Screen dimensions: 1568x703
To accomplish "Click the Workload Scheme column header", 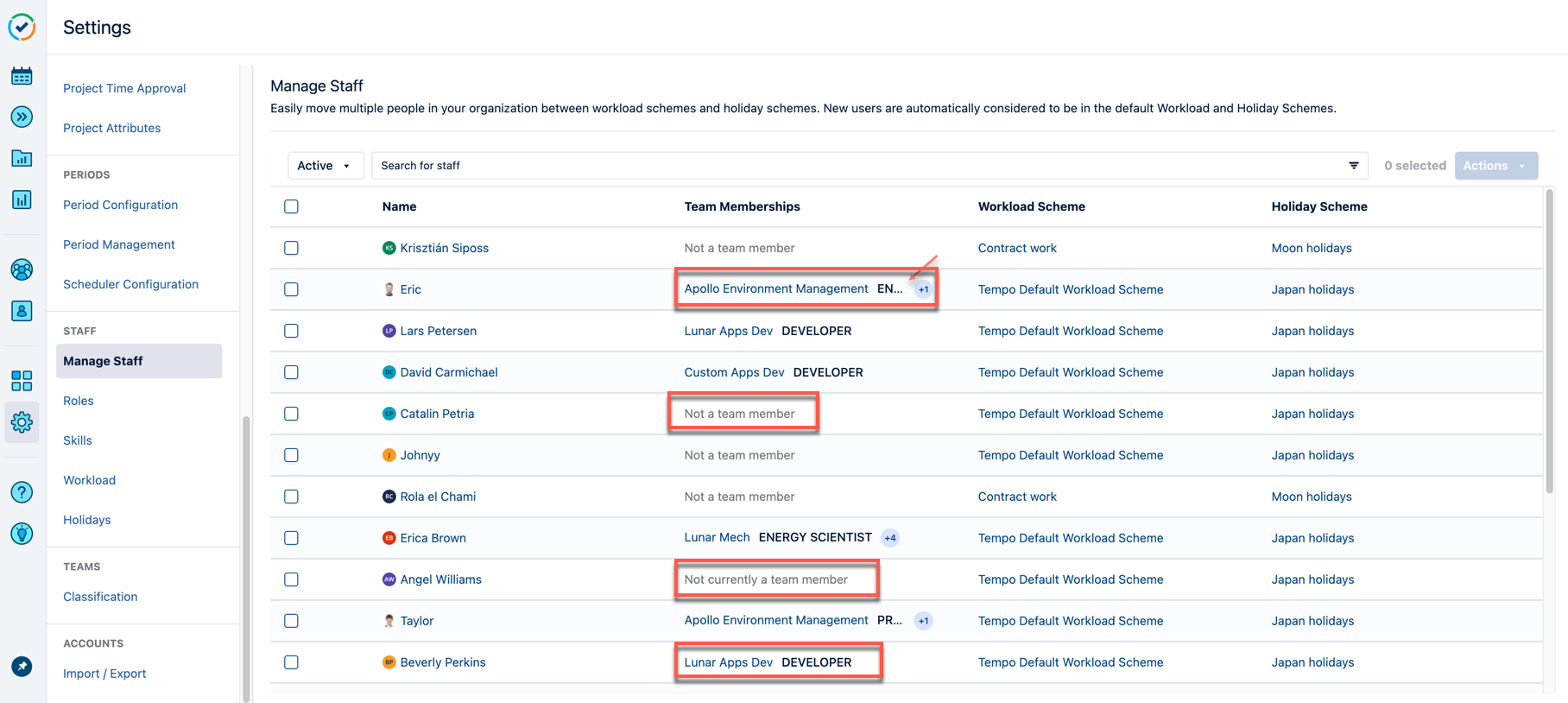I will click(1031, 206).
